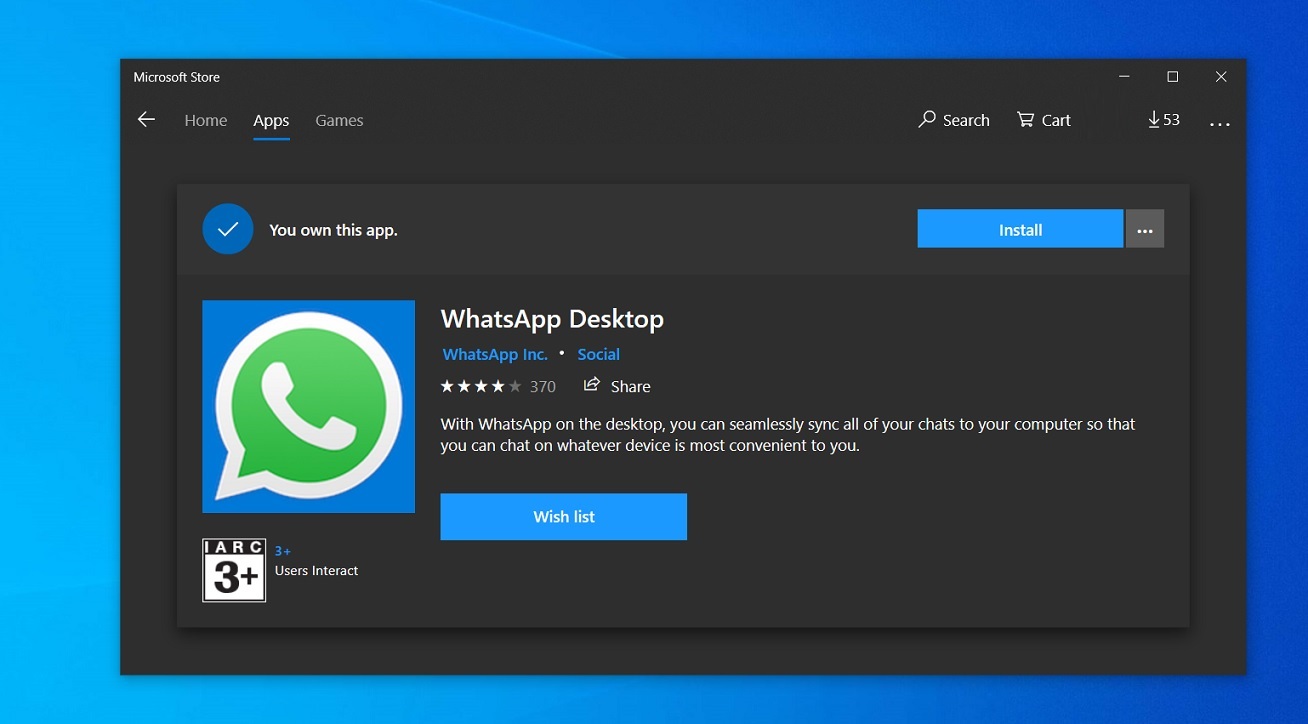Click the IARC 3+ rating badge
Viewport: 1308px width, 724px height.
click(x=234, y=571)
